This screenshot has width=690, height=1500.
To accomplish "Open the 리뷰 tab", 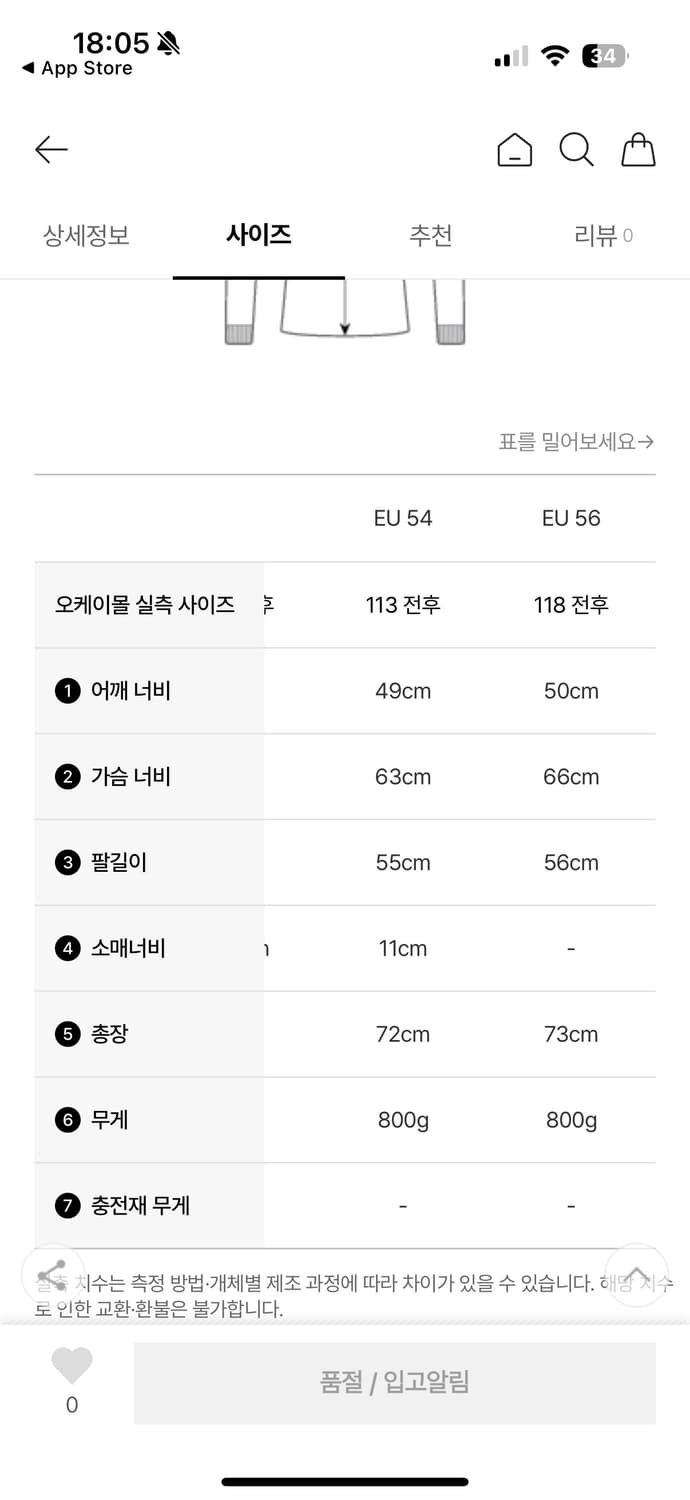I will click(x=603, y=235).
